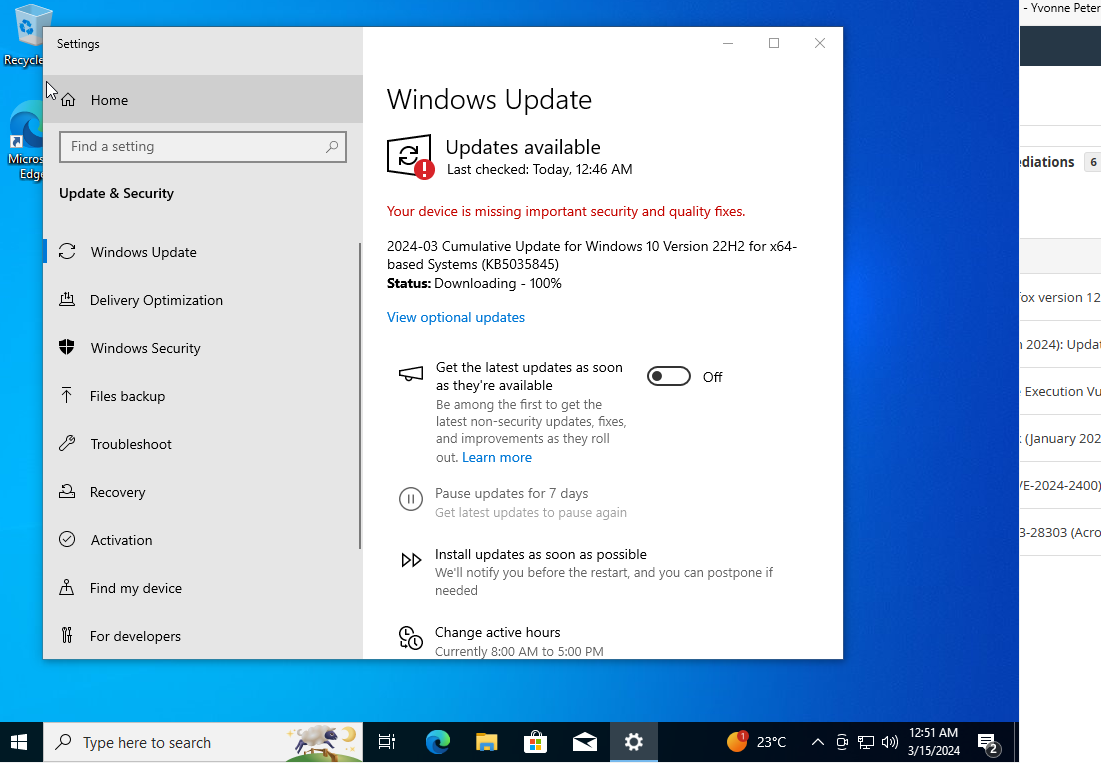This screenshot has height=763, width=1101.
Task: Open the volume speaker tray icon
Action: 890,742
